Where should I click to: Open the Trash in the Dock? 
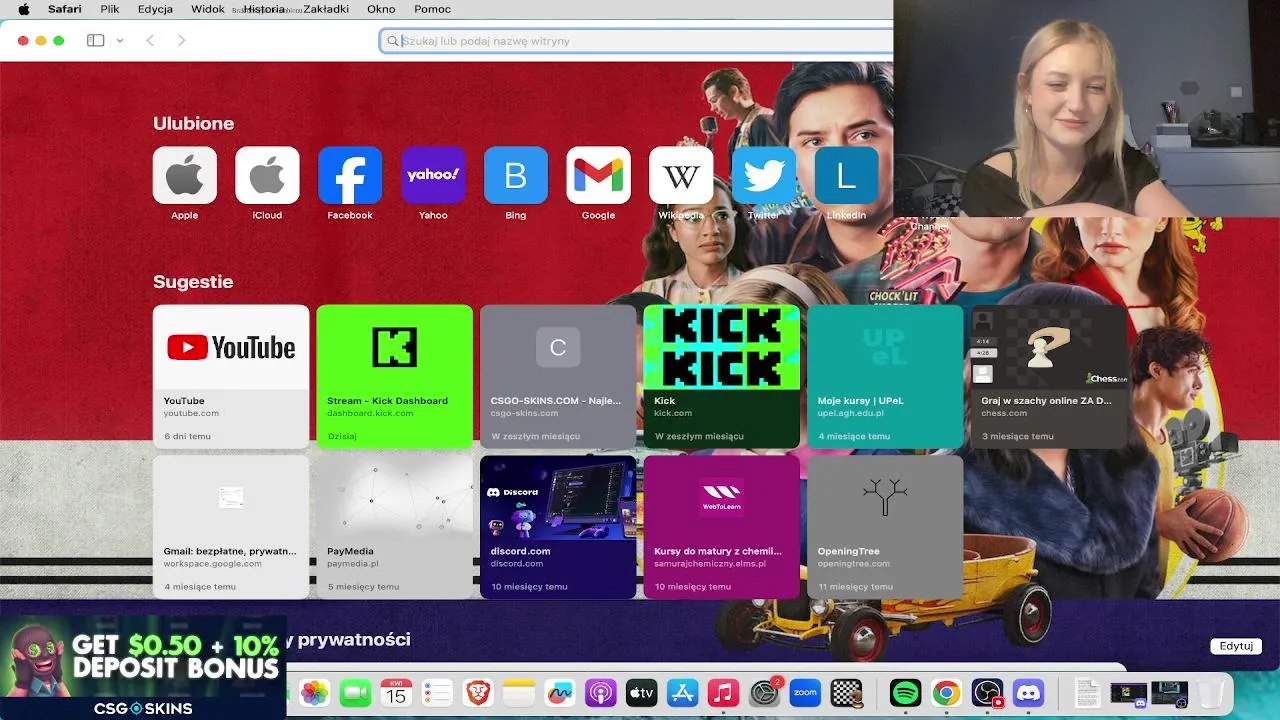(x=1211, y=693)
